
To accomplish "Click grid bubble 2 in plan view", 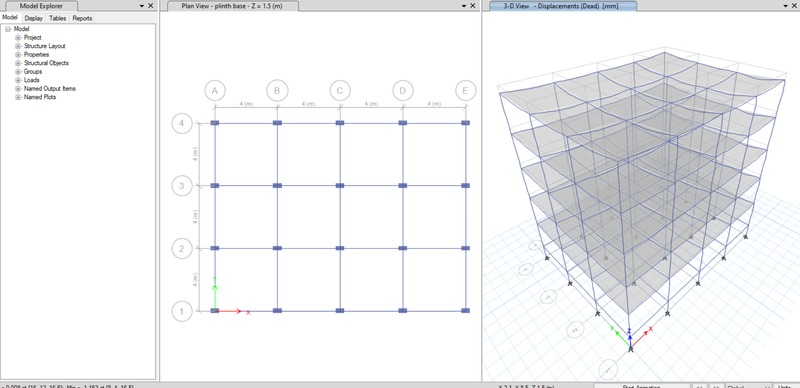I will click(x=182, y=249).
